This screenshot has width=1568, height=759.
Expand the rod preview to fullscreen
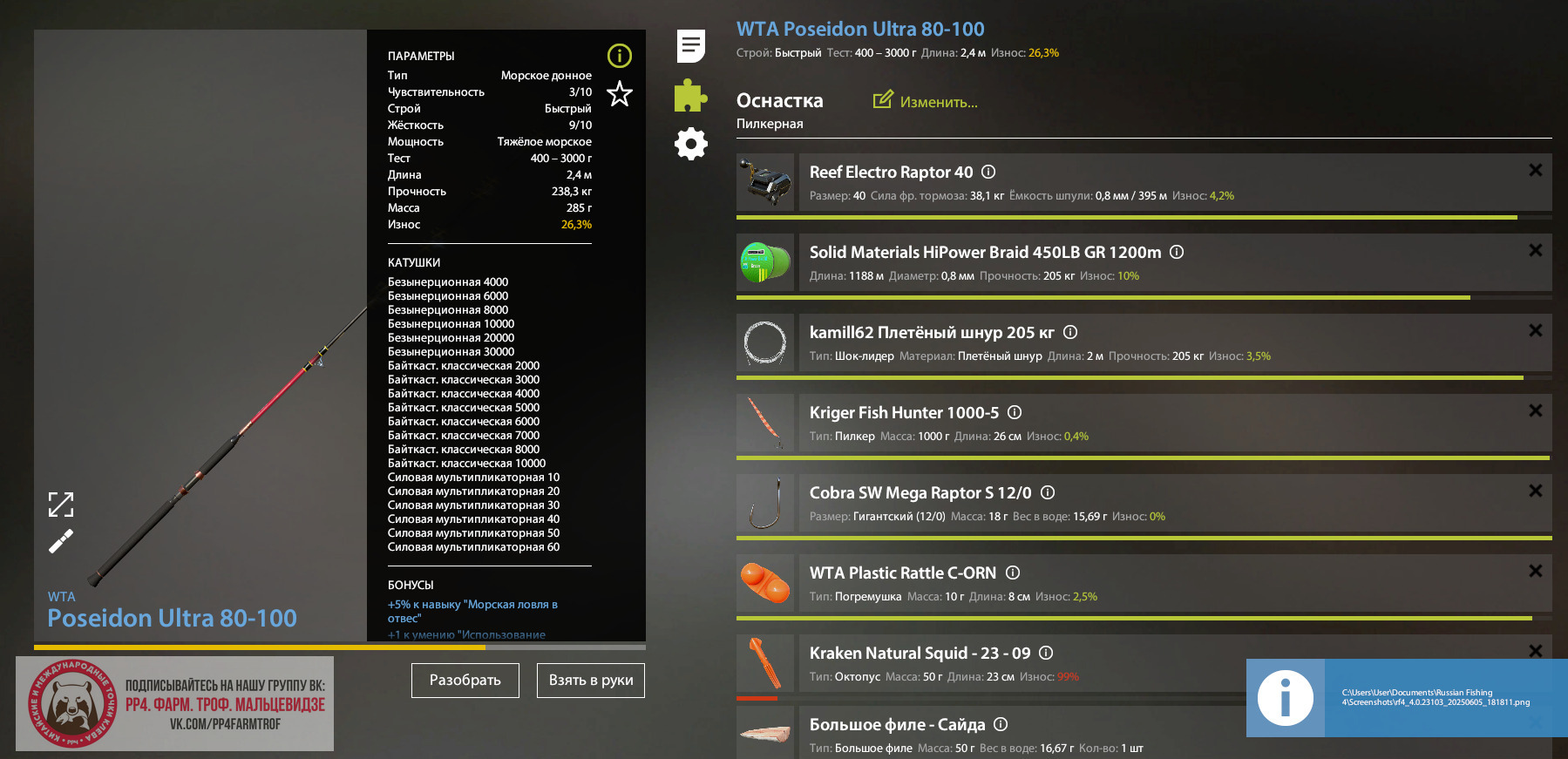coord(61,504)
